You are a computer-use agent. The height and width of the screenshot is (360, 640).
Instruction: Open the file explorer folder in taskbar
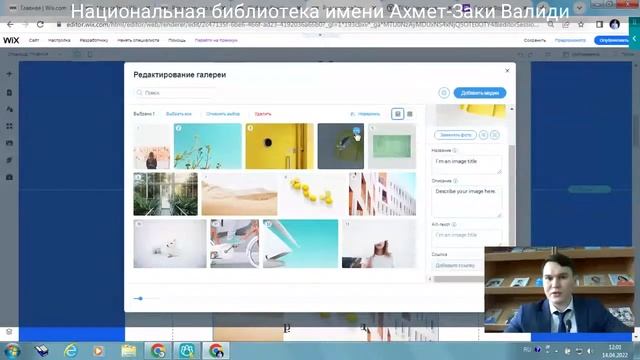point(128,351)
